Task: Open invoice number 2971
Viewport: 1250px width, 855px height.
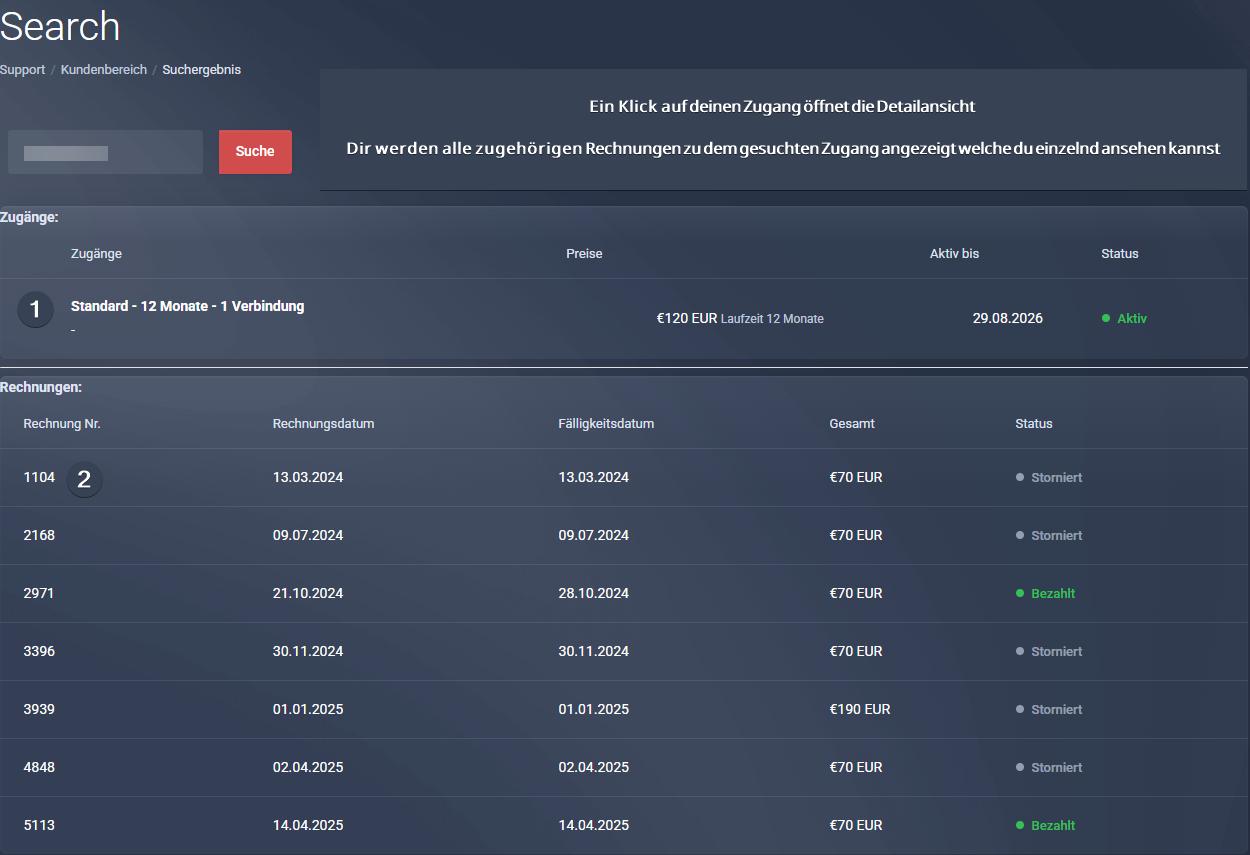Action: point(39,594)
